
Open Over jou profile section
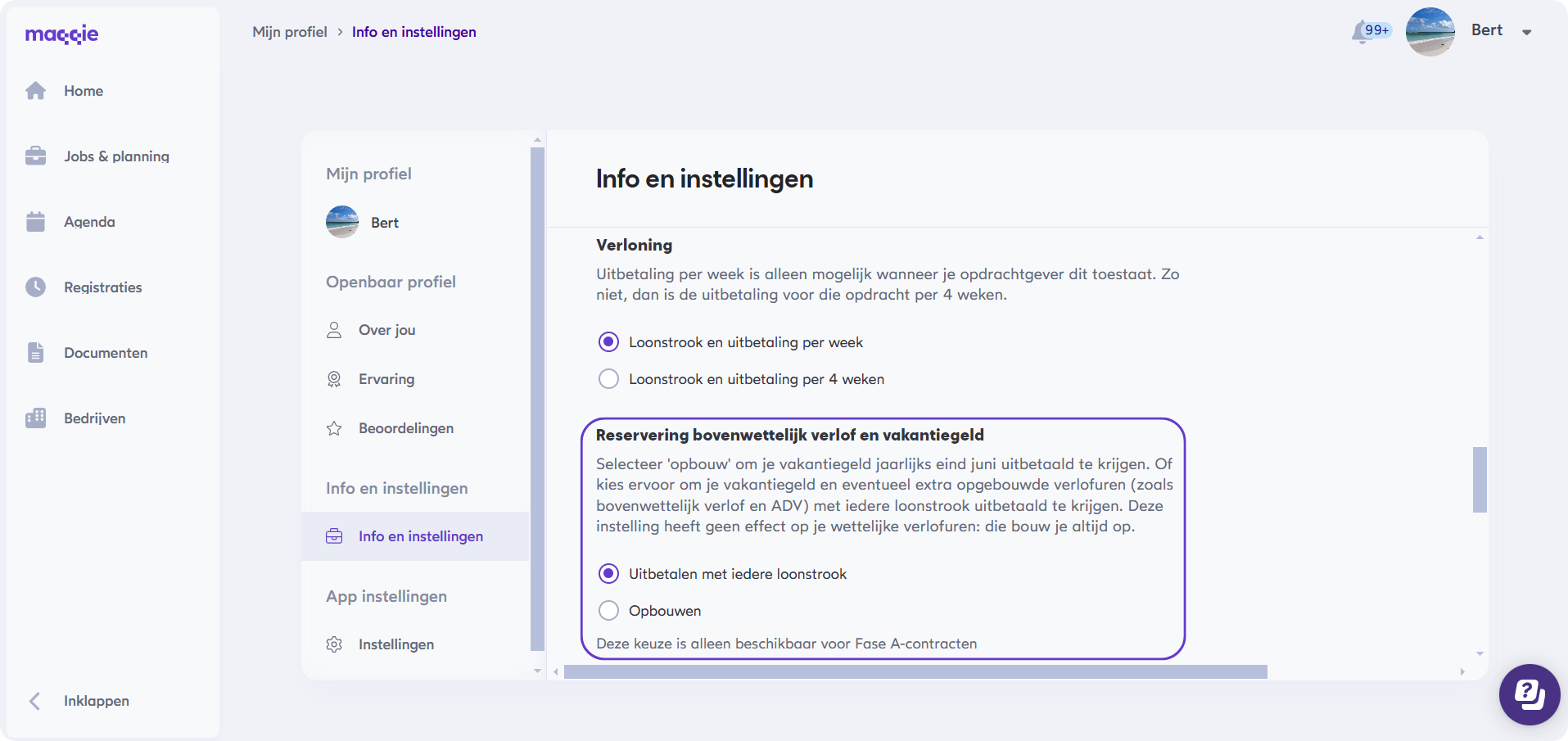click(386, 330)
